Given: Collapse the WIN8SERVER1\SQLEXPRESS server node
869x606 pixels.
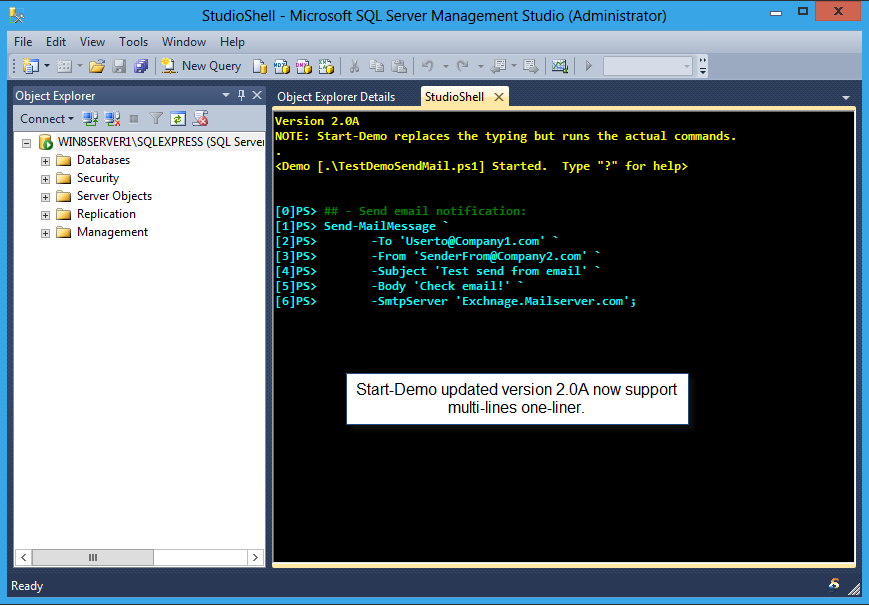Looking at the screenshot, I should 26,143.
